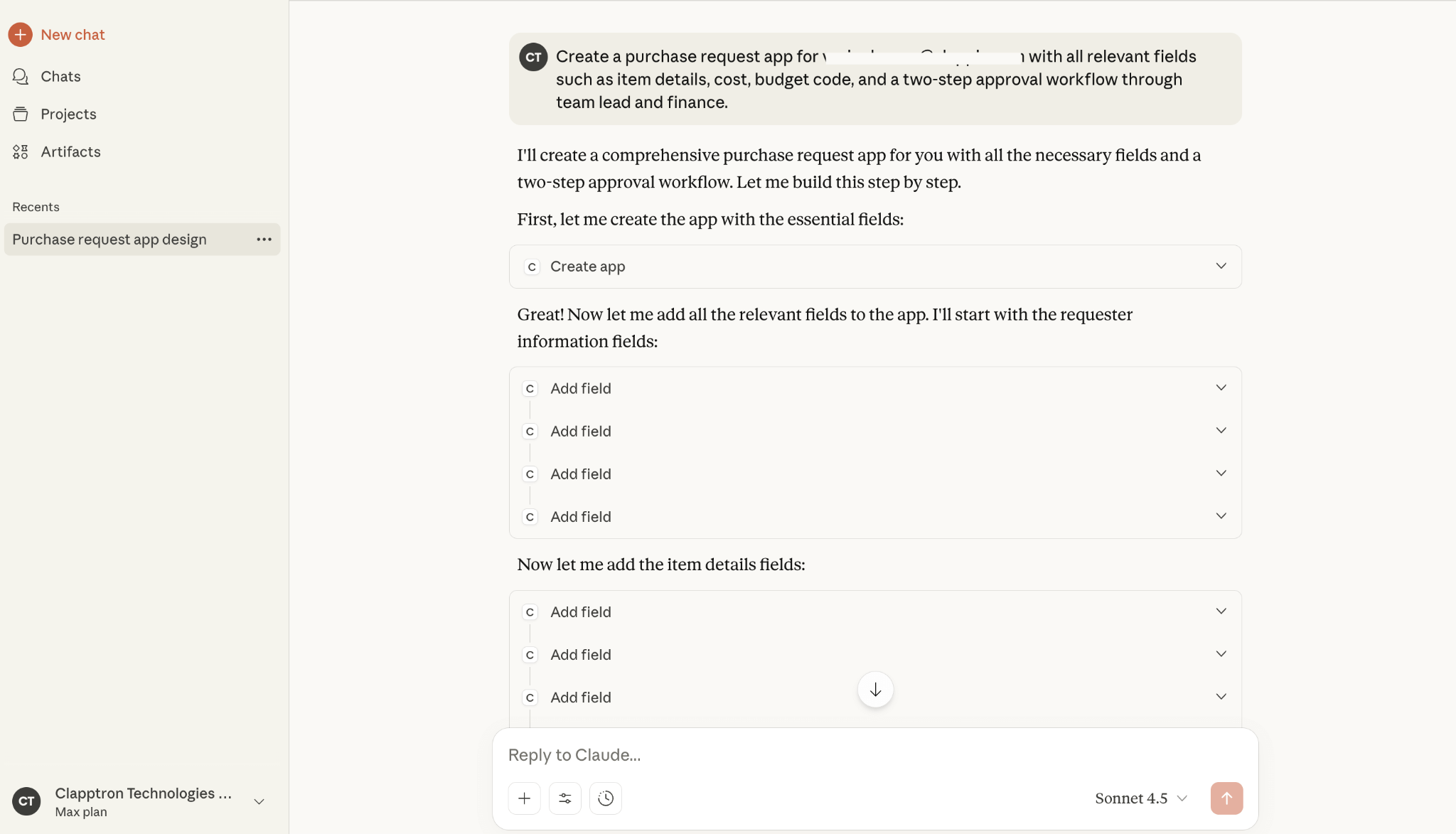Image resolution: width=1456 pixels, height=834 pixels.
Task: Expand the first Add field step
Action: 1221,387
